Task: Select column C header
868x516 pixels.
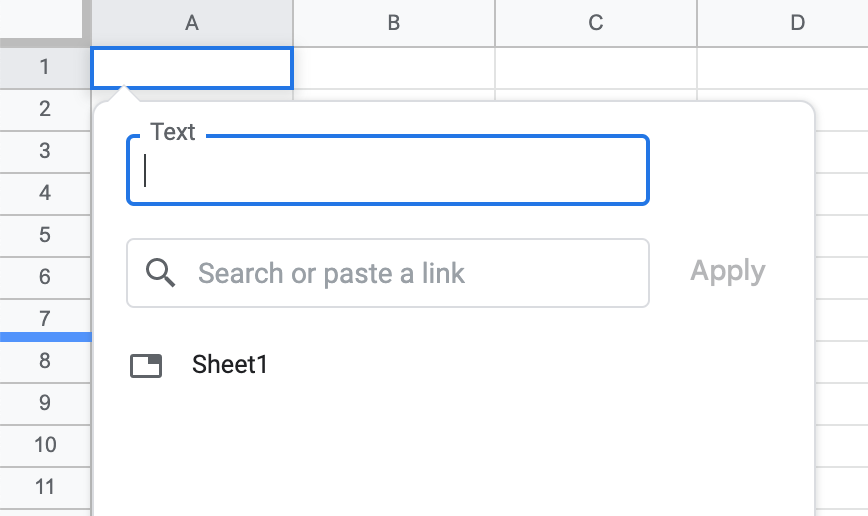Action: coord(596,23)
